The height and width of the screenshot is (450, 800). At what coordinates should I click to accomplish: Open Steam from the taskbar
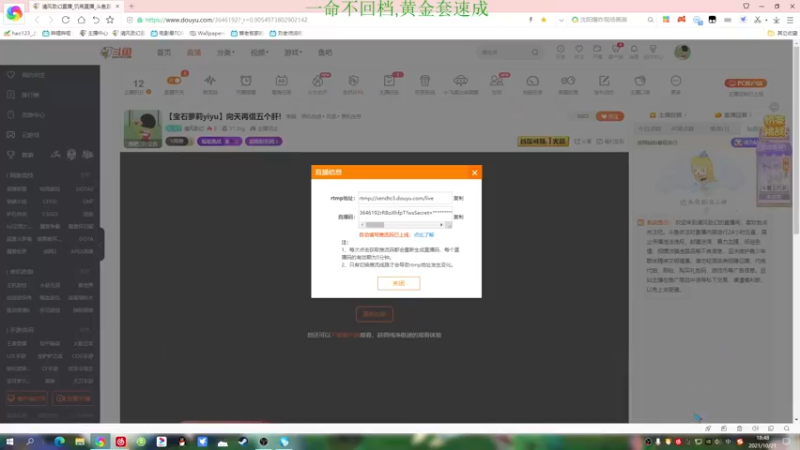point(243,441)
